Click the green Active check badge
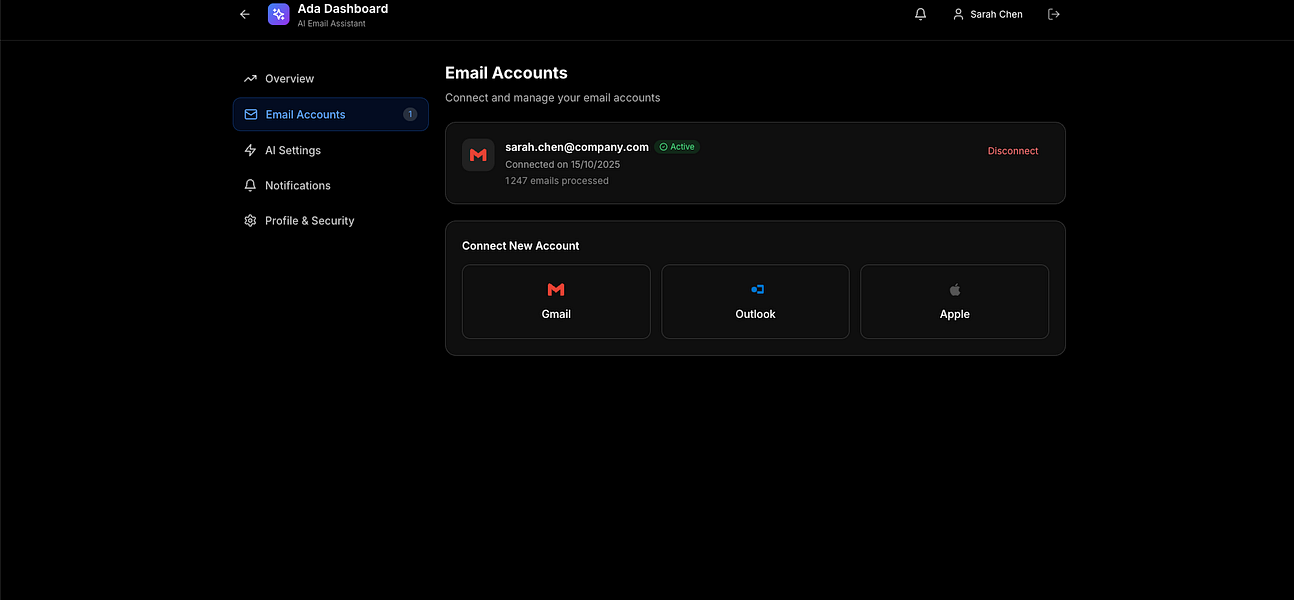 677,146
